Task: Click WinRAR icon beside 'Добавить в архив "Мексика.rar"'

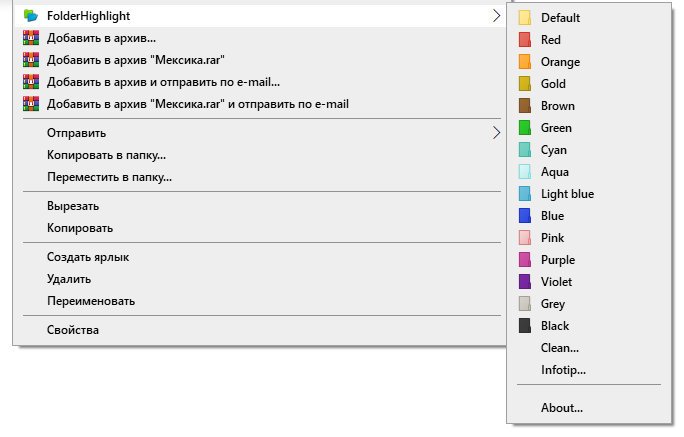Action: 31,60
